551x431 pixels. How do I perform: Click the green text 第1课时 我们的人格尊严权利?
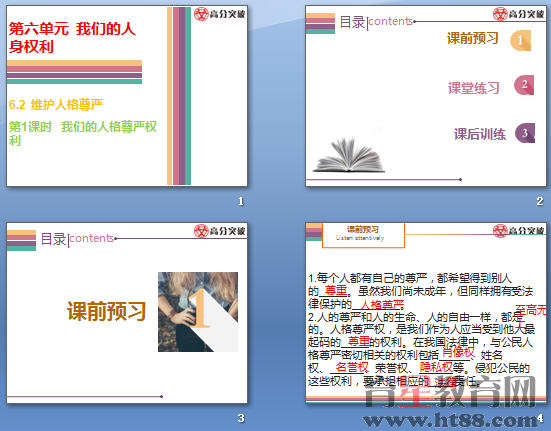[x=83, y=133]
